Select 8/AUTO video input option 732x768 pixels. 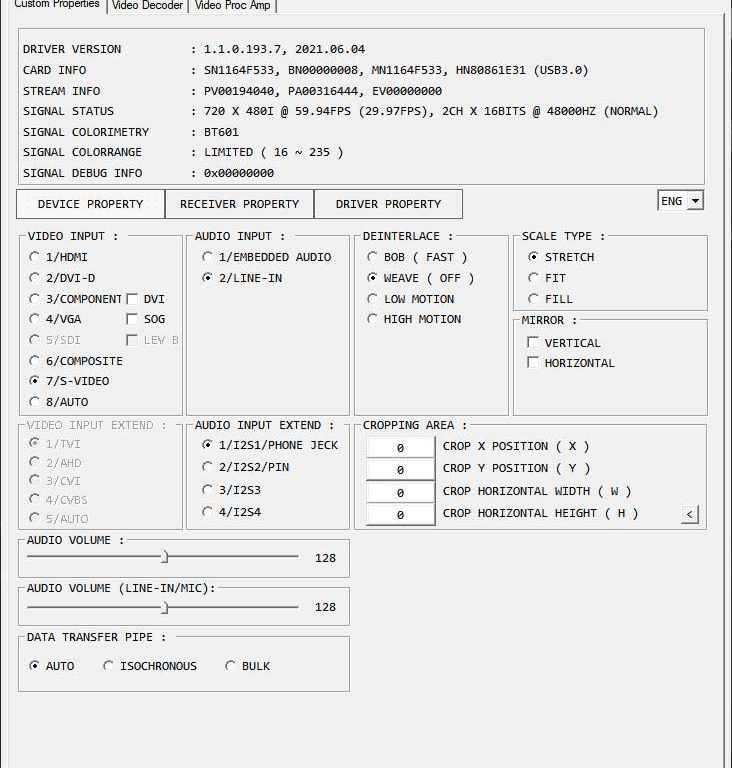tap(35, 402)
